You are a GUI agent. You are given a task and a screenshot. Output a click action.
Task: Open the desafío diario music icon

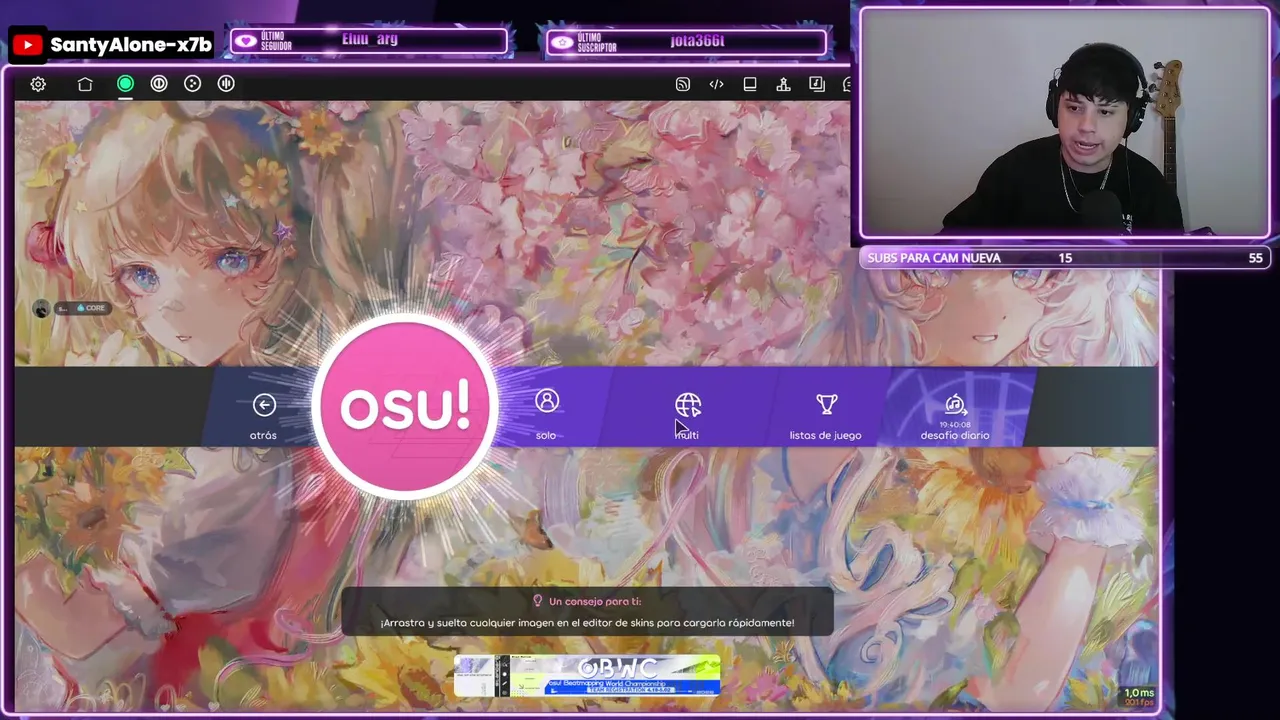(x=955, y=404)
